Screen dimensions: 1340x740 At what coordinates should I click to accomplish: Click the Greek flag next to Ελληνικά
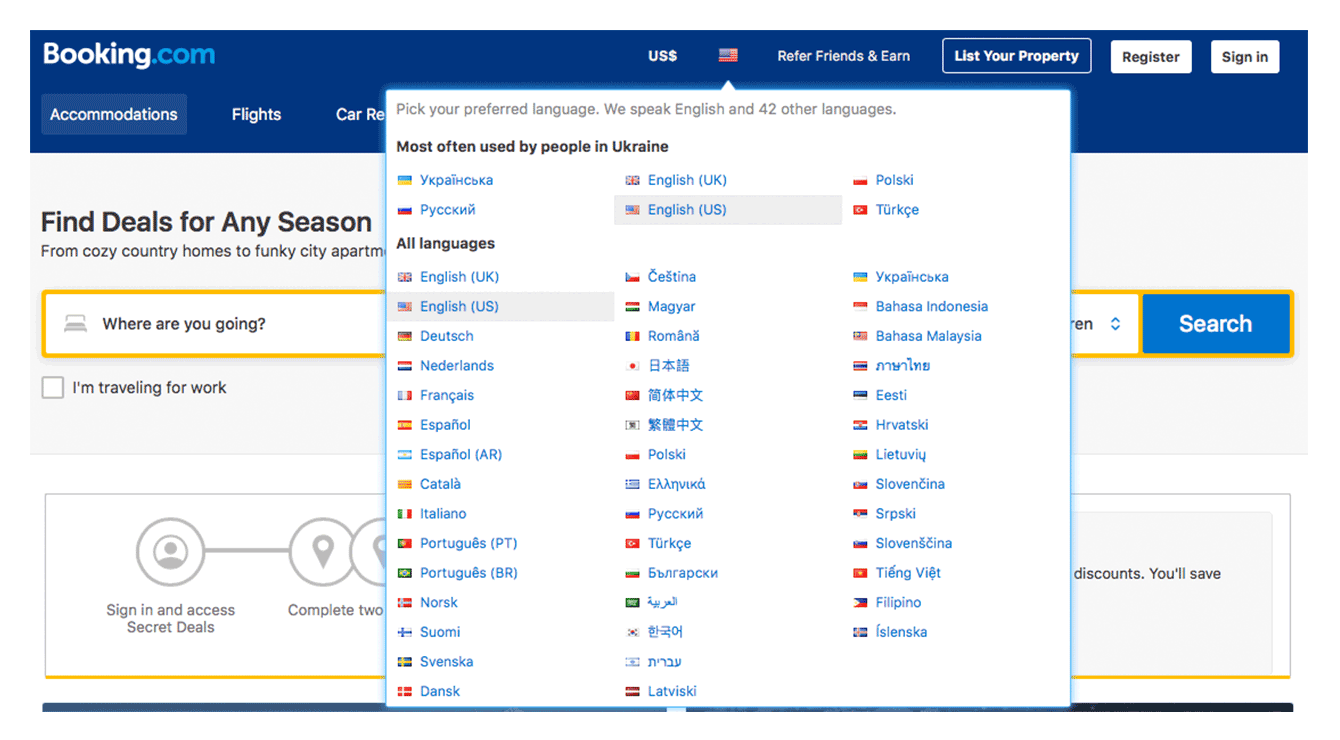coord(632,484)
